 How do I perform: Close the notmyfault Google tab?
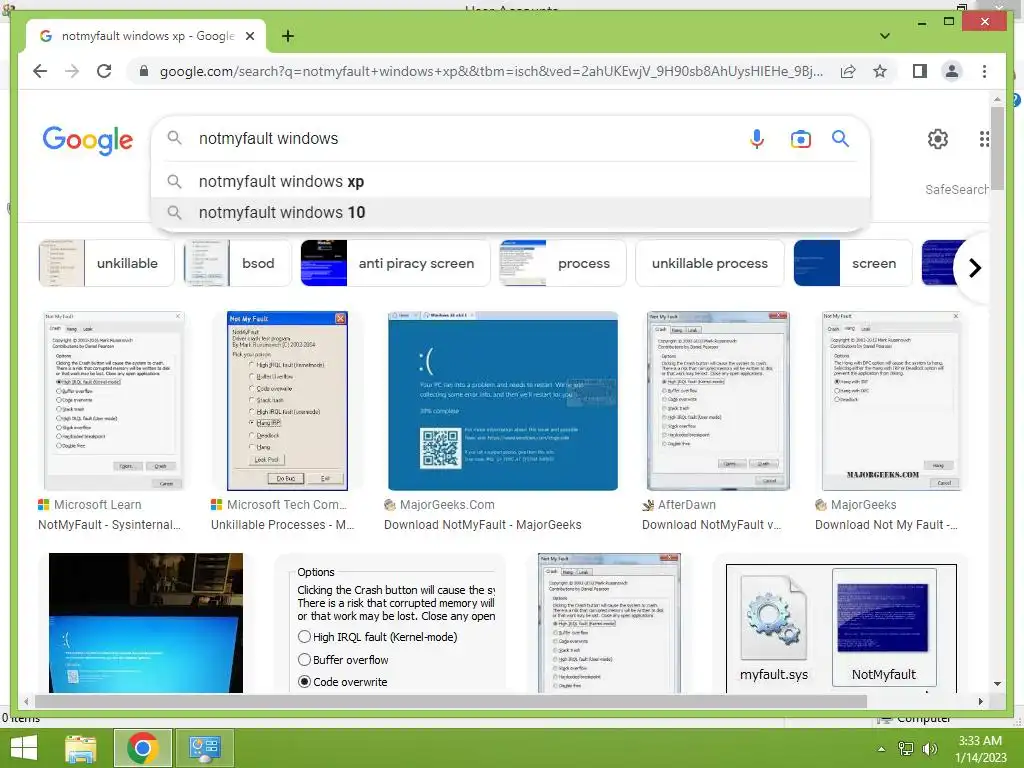click(250, 37)
